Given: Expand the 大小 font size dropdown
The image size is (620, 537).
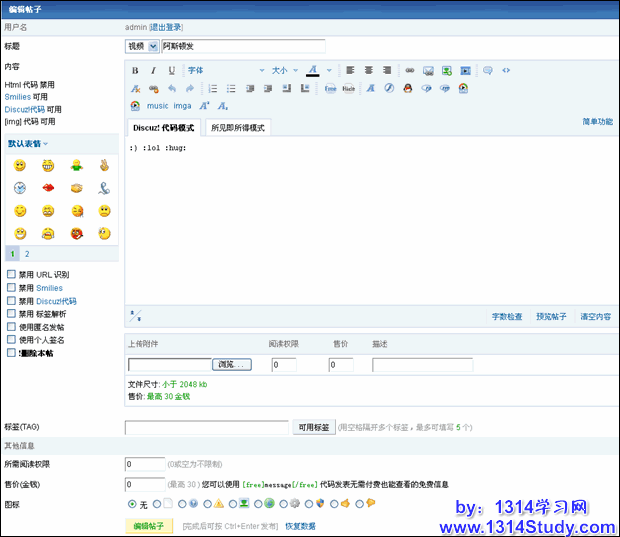Looking at the screenshot, I should 283,71.
